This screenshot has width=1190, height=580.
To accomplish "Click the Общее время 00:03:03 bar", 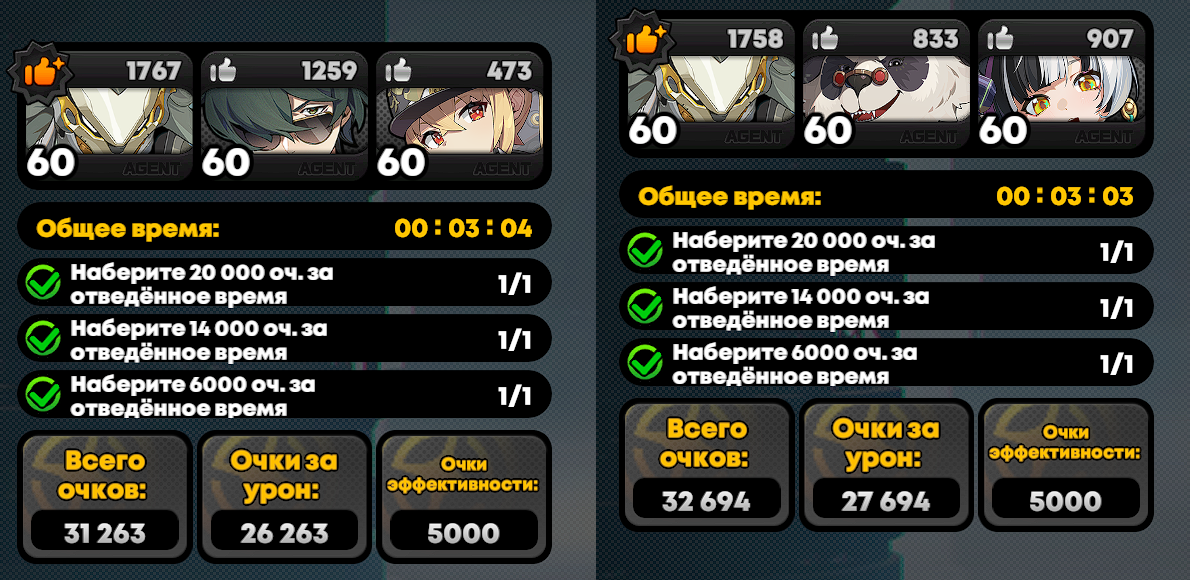I will point(886,195).
